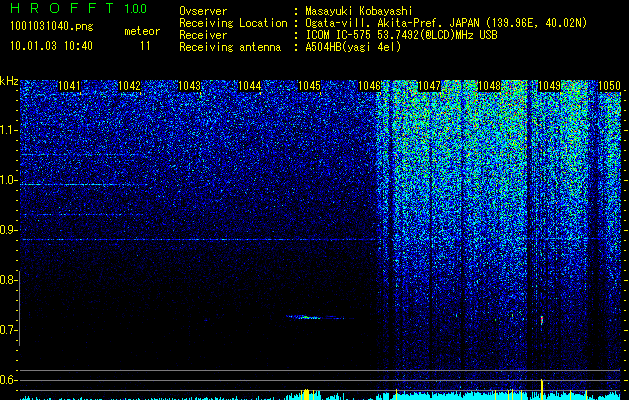Viewport: 629px width, 400px height.
Task: Click the 0.9 frequency axis label
Action: pyautogui.click(x=9, y=230)
